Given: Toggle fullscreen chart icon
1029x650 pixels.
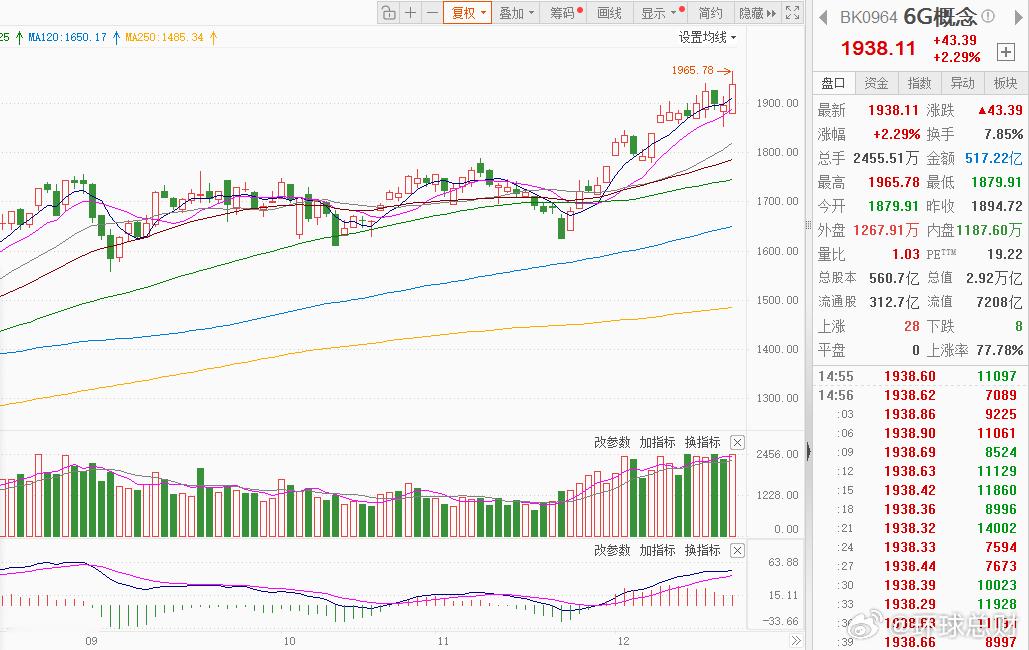Looking at the screenshot, I should tap(792, 12).
